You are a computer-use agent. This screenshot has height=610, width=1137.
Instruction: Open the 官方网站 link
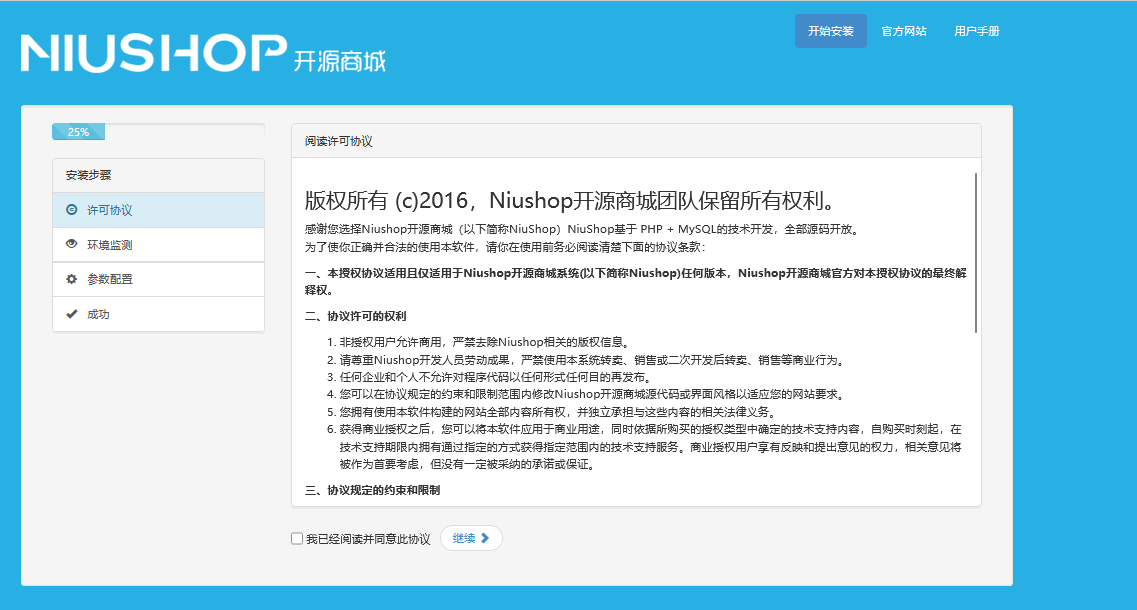pyautogui.click(x=904, y=31)
